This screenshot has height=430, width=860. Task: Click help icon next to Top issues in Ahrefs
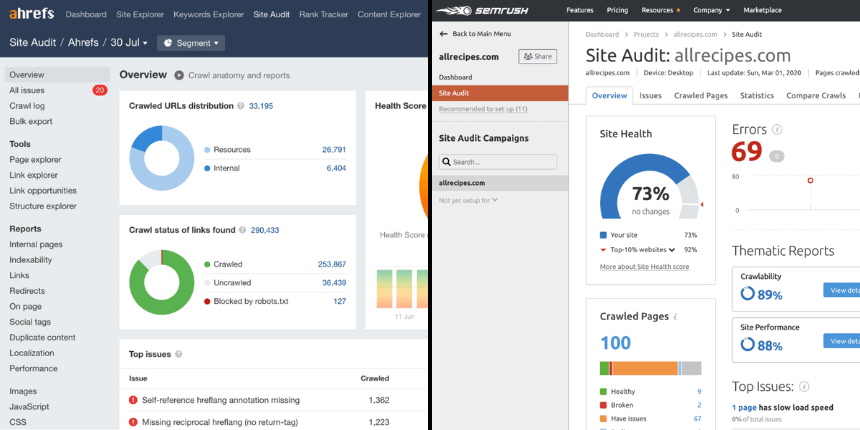(x=179, y=354)
